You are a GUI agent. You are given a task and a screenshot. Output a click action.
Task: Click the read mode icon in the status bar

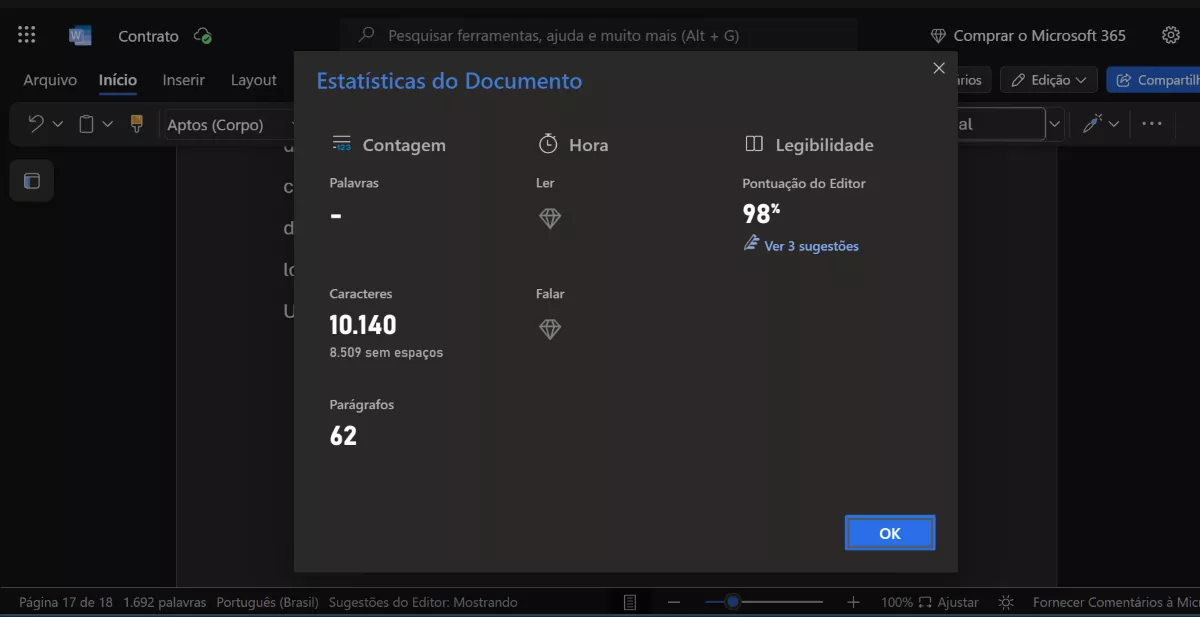[629, 601]
